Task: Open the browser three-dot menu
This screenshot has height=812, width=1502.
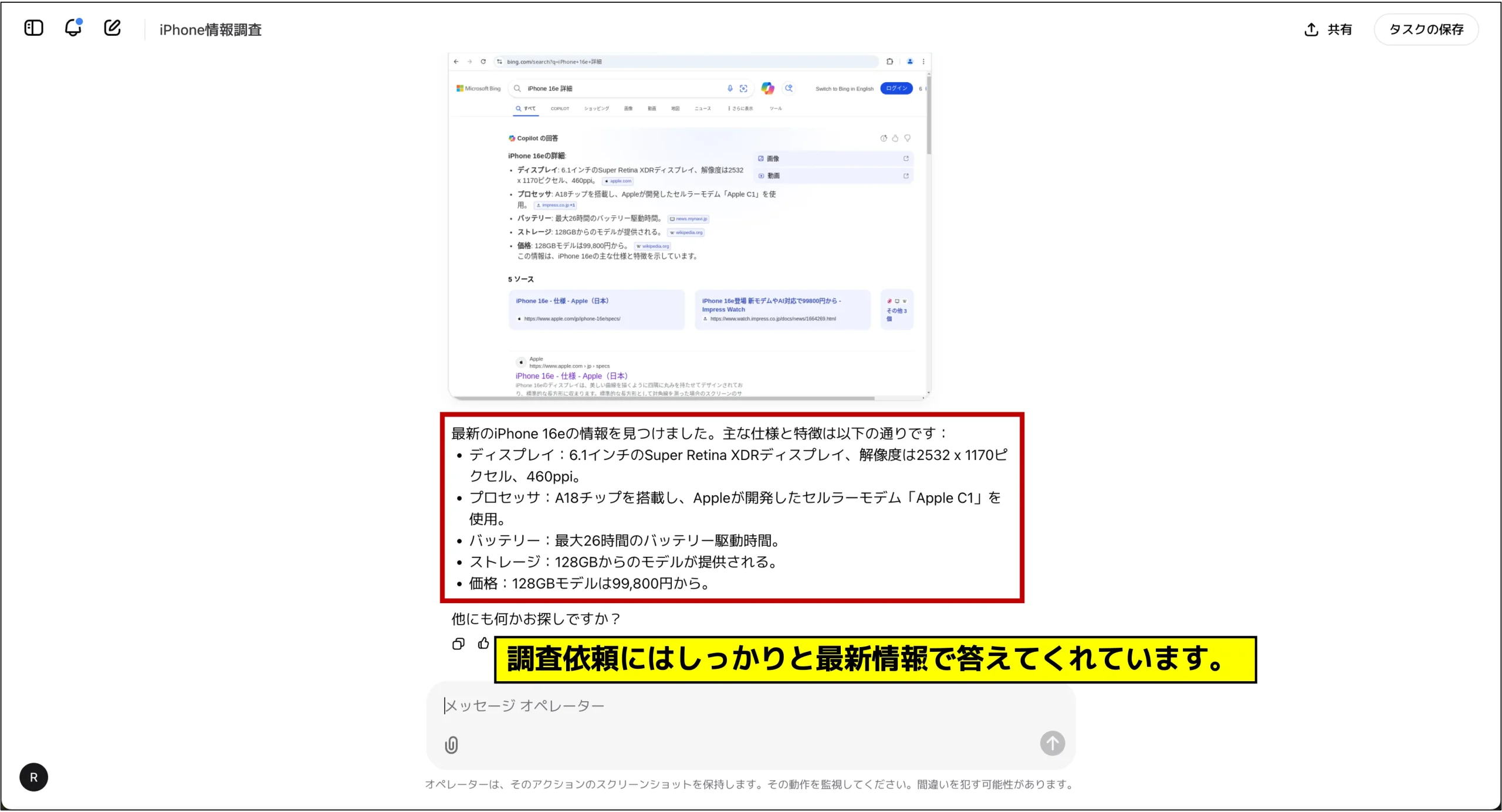Action: point(923,62)
